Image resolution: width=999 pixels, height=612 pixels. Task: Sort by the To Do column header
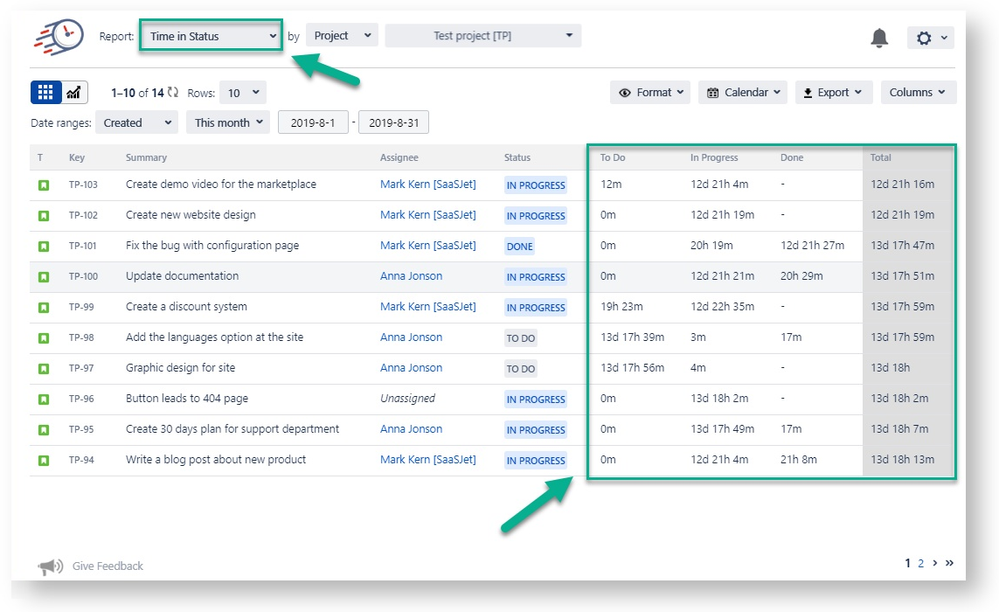[613, 157]
